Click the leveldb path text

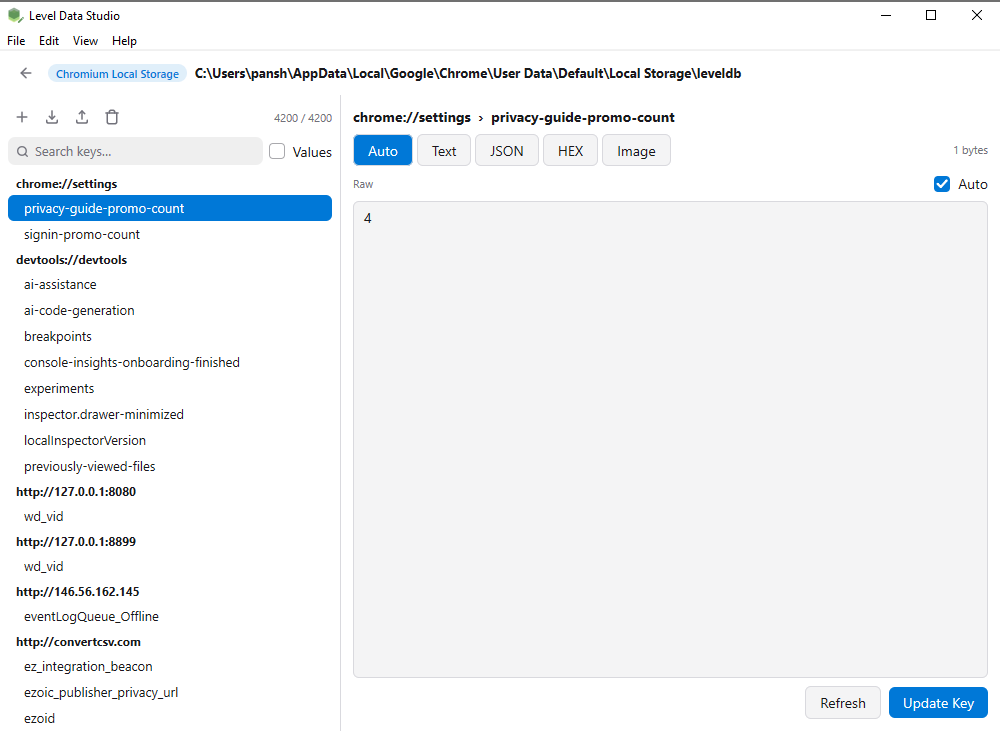click(x=468, y=73)
